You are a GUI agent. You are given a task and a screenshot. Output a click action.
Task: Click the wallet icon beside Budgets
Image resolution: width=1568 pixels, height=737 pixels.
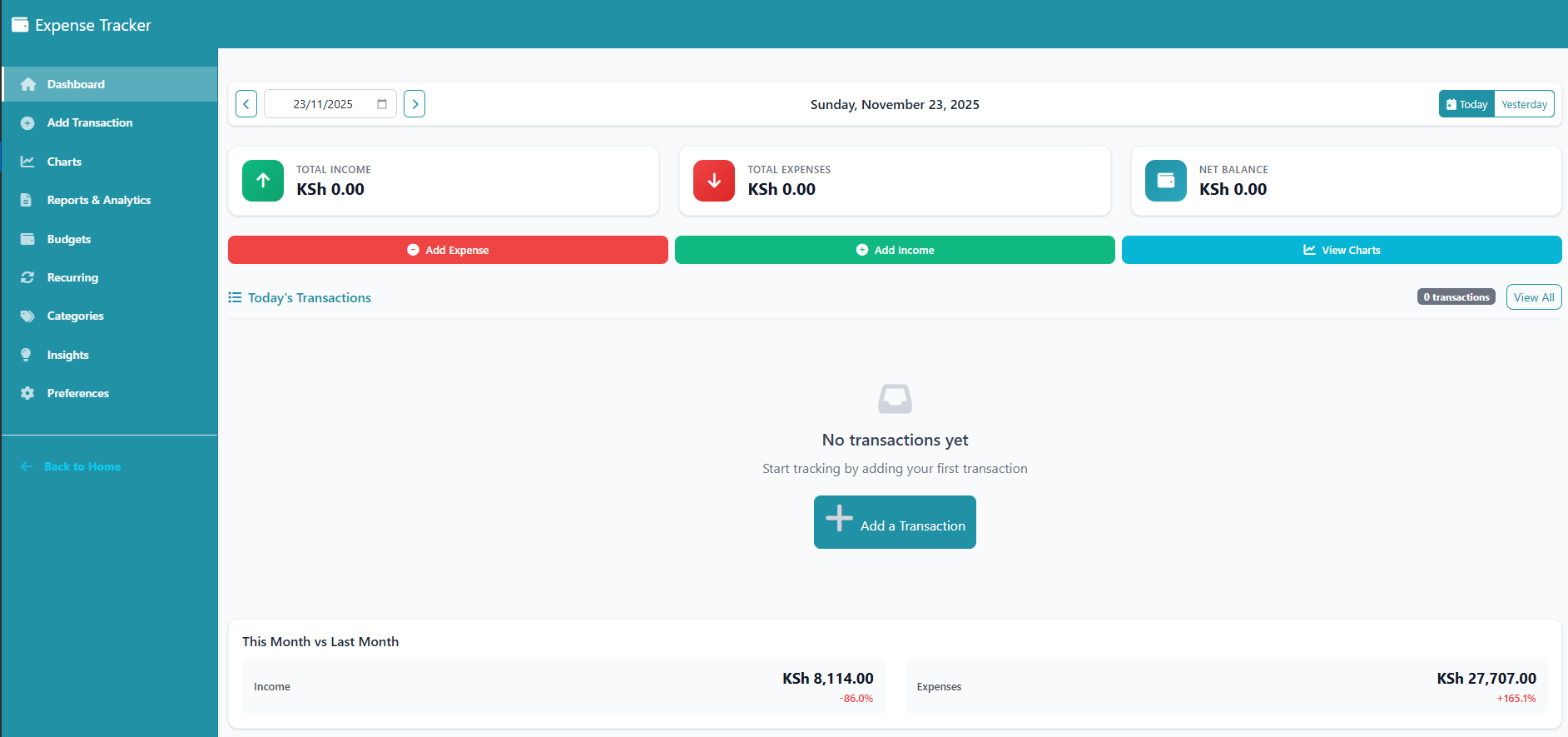coord(27,239)
